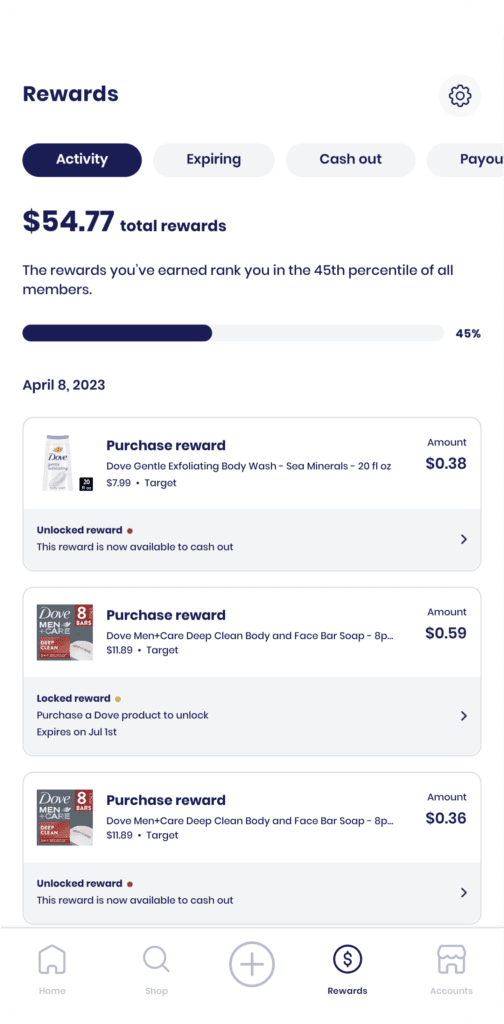Go to the Home tab icon

[x=52, y=960]
